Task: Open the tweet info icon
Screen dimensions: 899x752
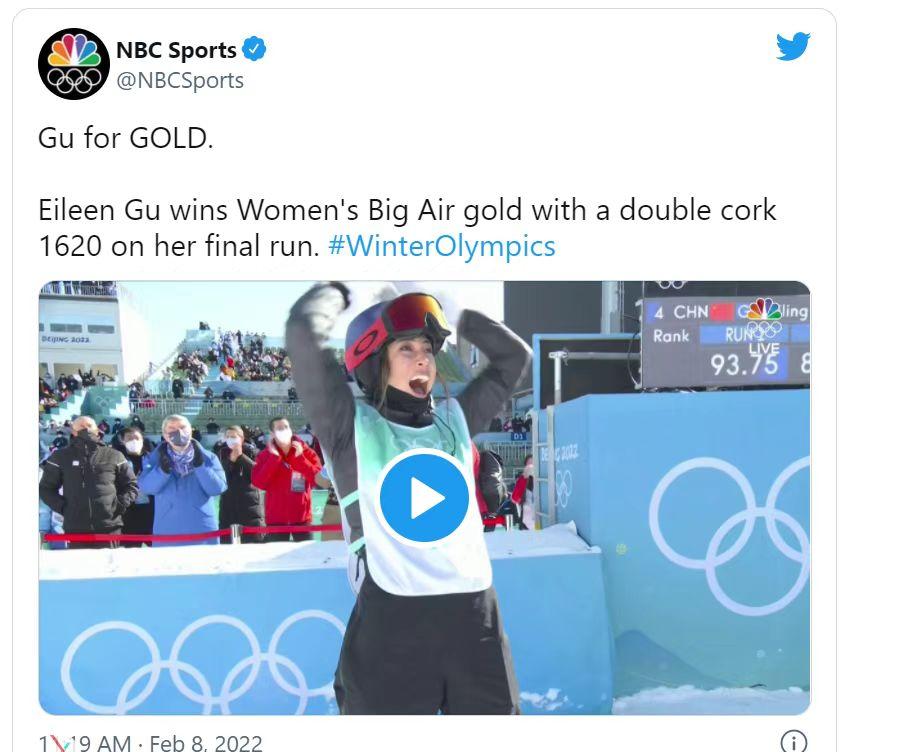Action: coord(792,741)
